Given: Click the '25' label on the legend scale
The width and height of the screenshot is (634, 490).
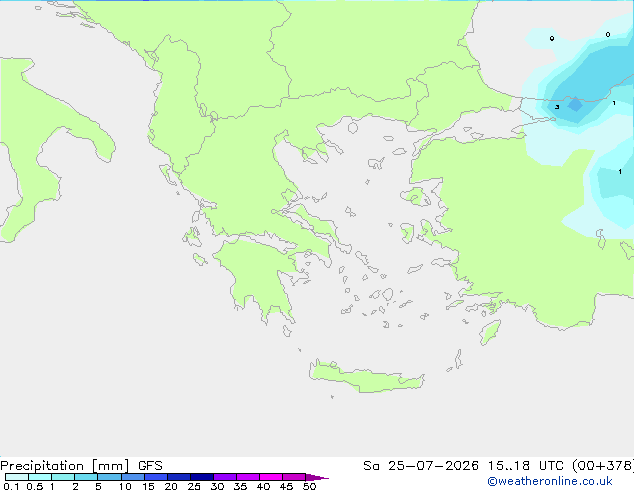Looking at the screenshot, I should click(194, 486).
